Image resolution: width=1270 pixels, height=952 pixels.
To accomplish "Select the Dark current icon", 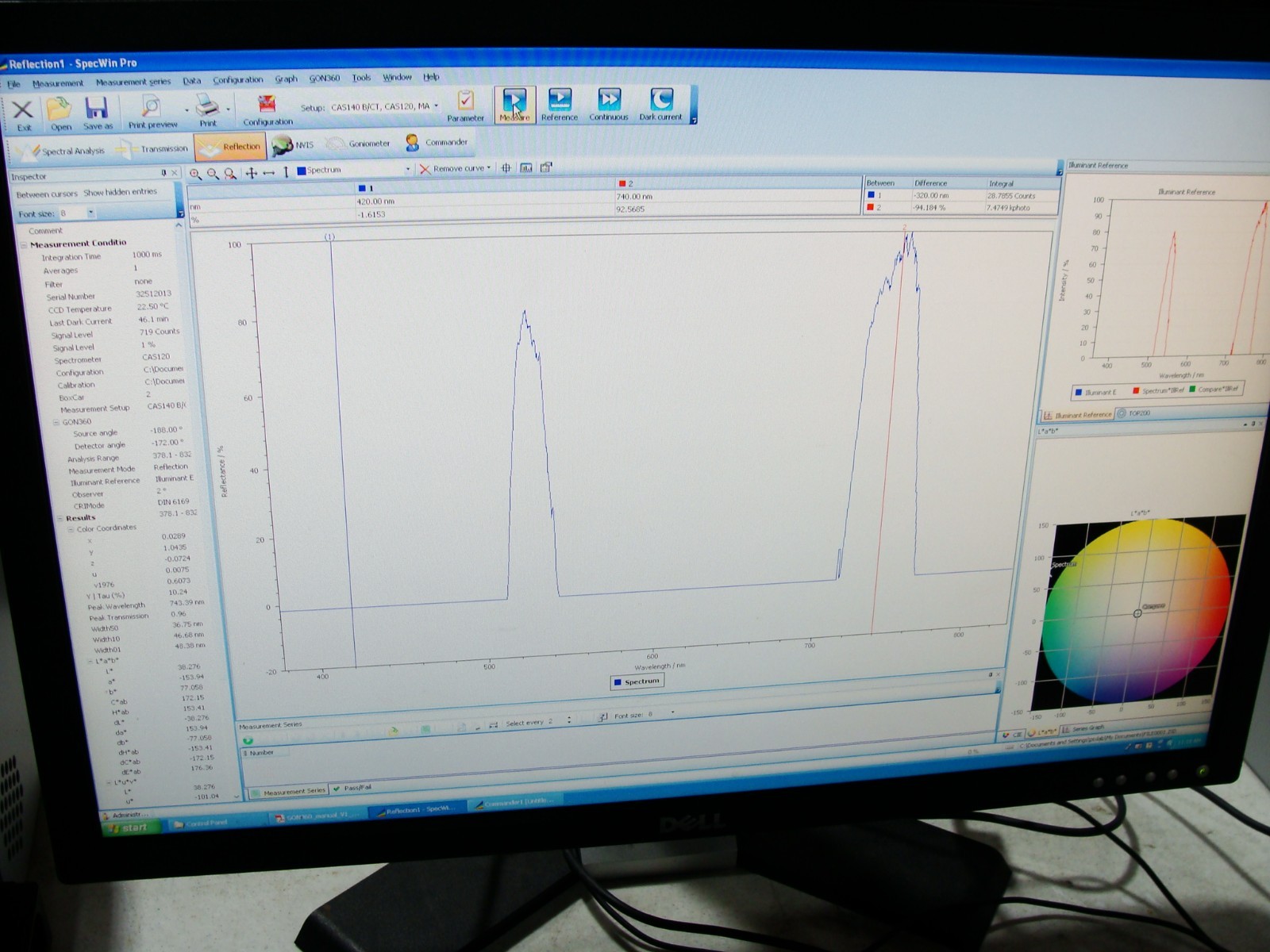I will pos(661,105).
